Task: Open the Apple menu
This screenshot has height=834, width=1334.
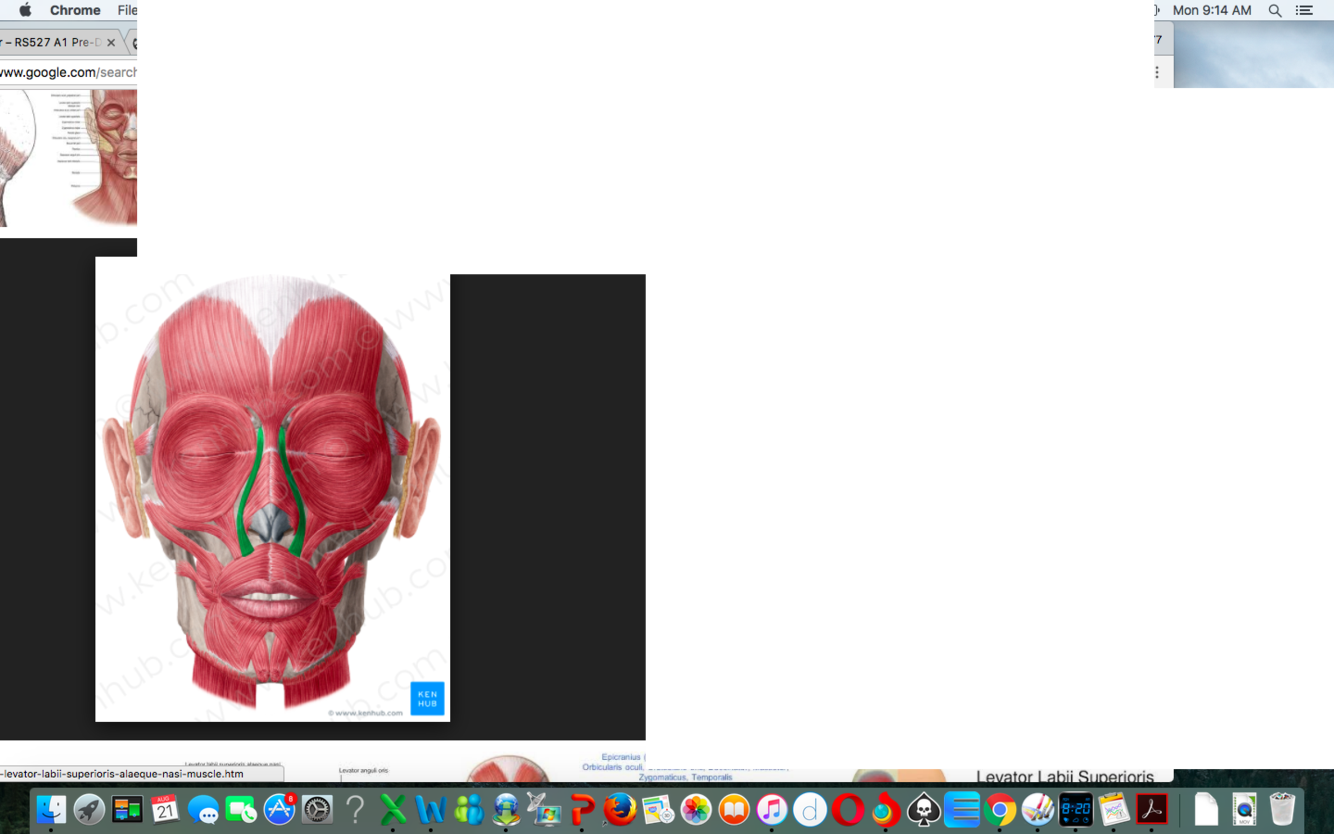Action: (25, 10)
